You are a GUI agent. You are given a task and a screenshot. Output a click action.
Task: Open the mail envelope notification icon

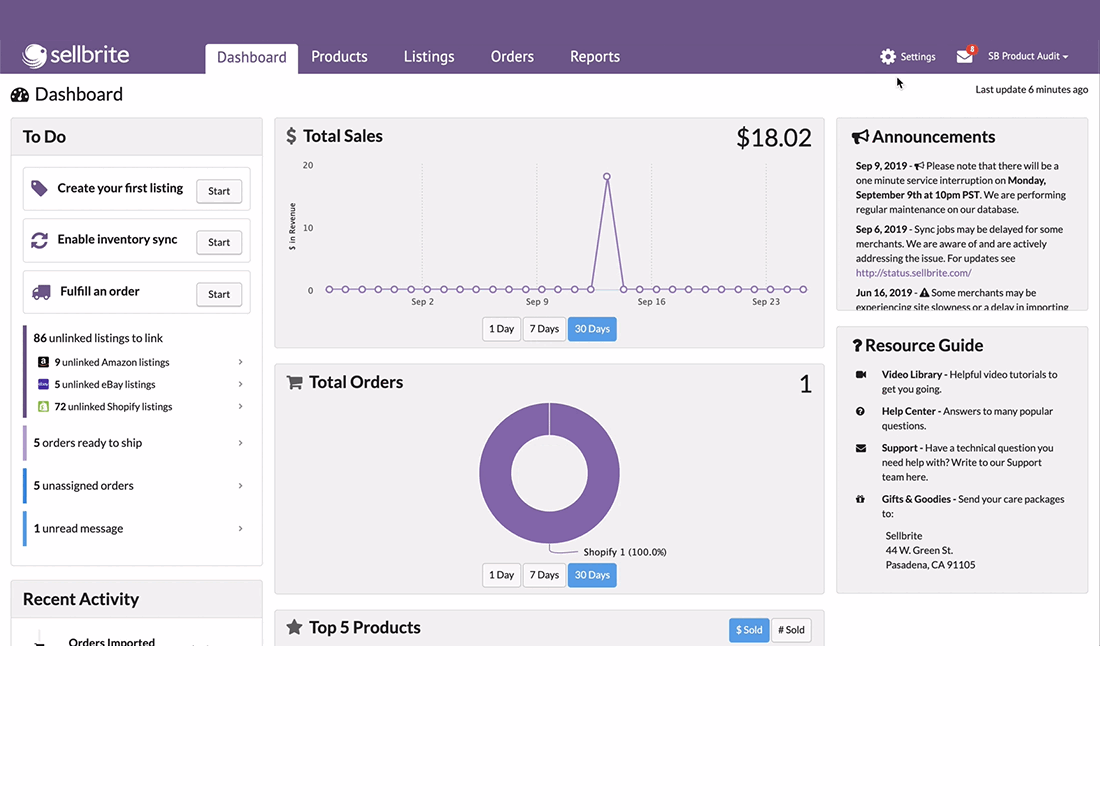click(965, 57)
